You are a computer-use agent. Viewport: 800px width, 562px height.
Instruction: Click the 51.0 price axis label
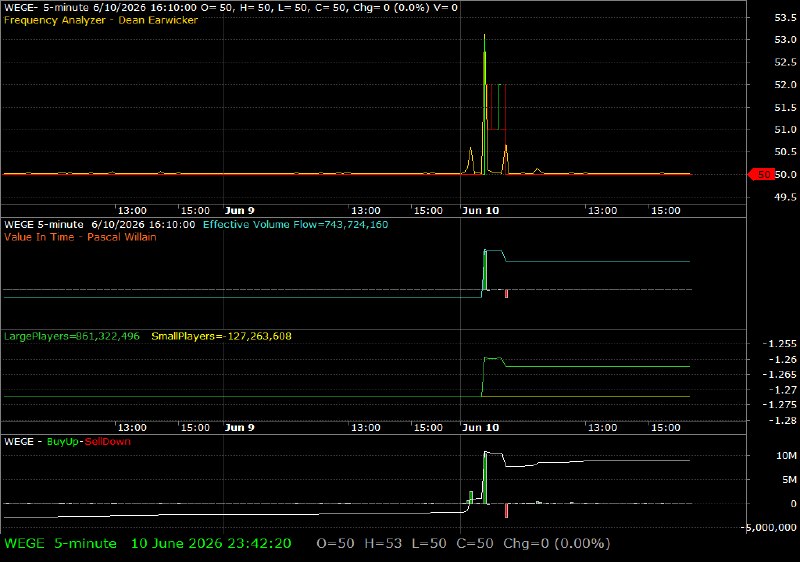(785, 130)
